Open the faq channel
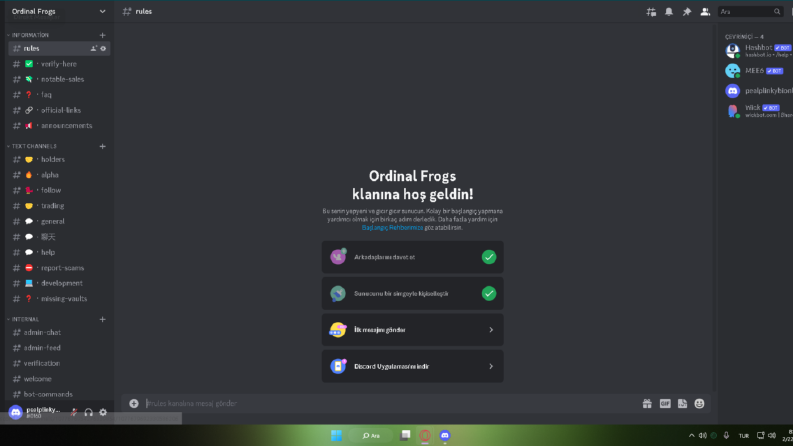Screen dimensions: 793x446 (x=59, y=95)
